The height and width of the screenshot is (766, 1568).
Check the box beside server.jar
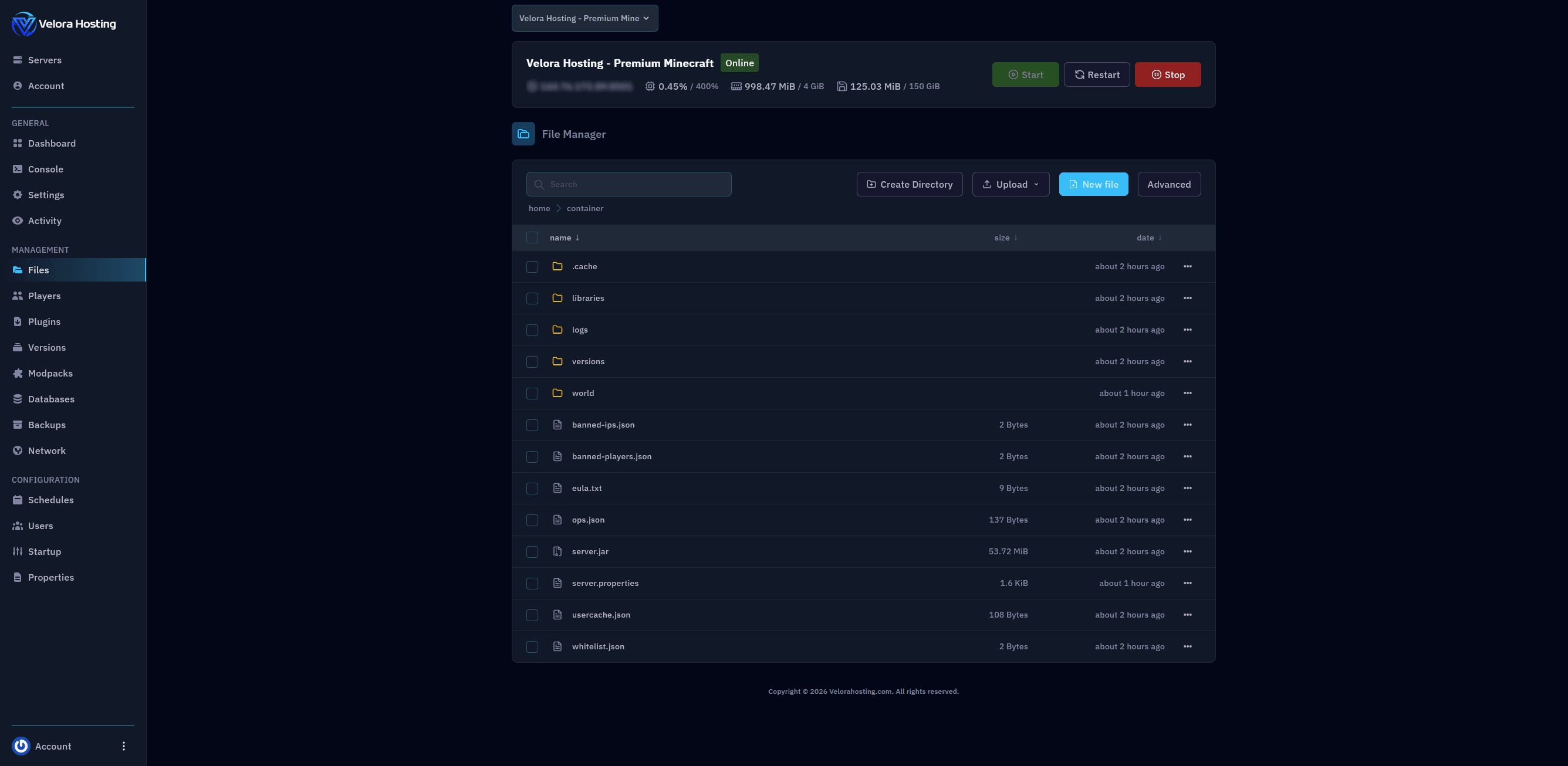(532, 551)
